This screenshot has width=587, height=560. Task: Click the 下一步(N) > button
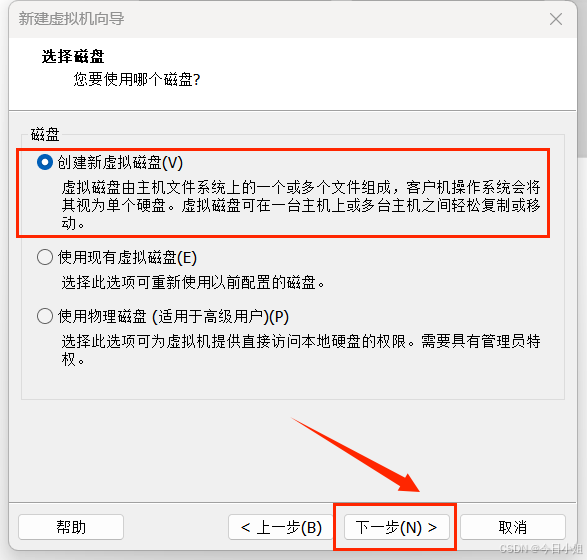(x=396, y=527)
